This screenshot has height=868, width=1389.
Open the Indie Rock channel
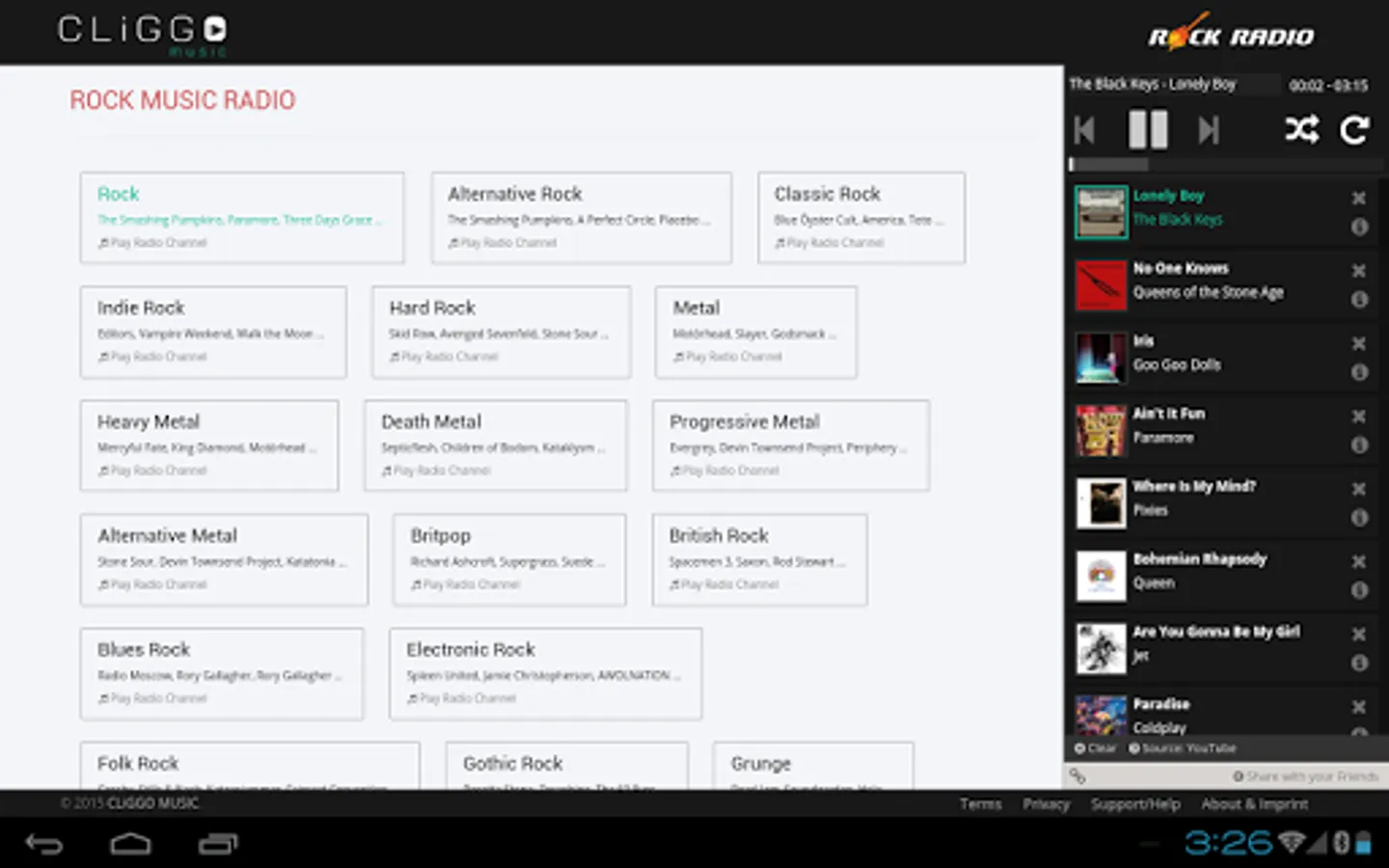coord(213,332)
